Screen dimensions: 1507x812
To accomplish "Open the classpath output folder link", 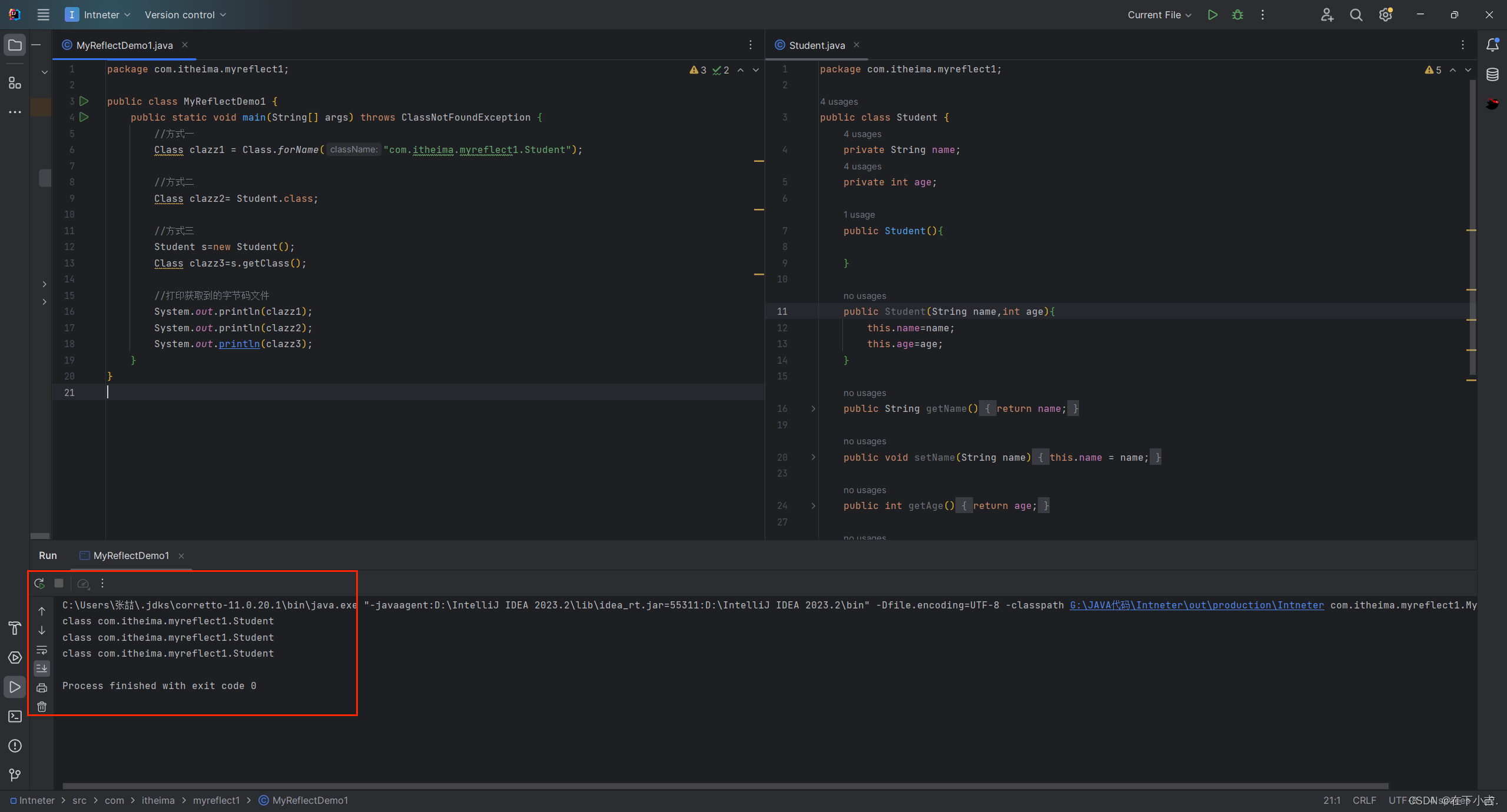I will point(1197,605).
